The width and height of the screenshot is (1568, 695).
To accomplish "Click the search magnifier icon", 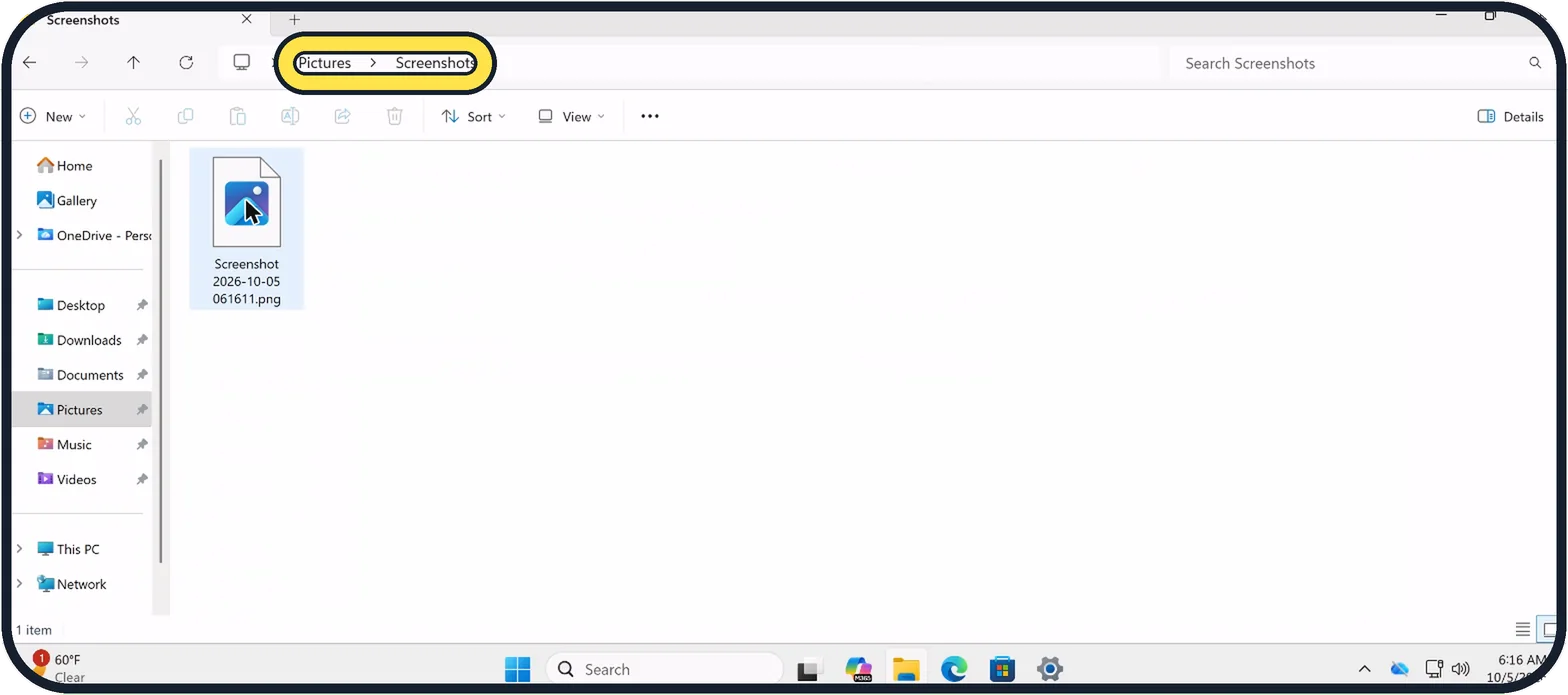I will click(x=1535, y=63).
